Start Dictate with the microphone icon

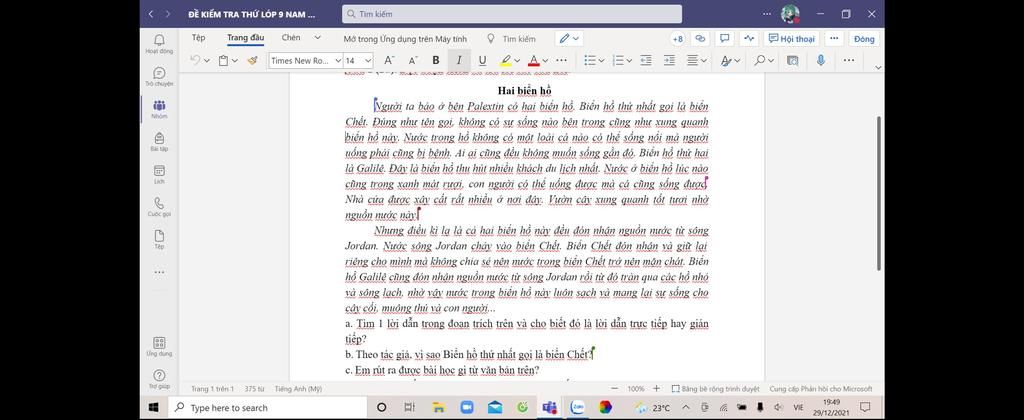tap(821, 60)
